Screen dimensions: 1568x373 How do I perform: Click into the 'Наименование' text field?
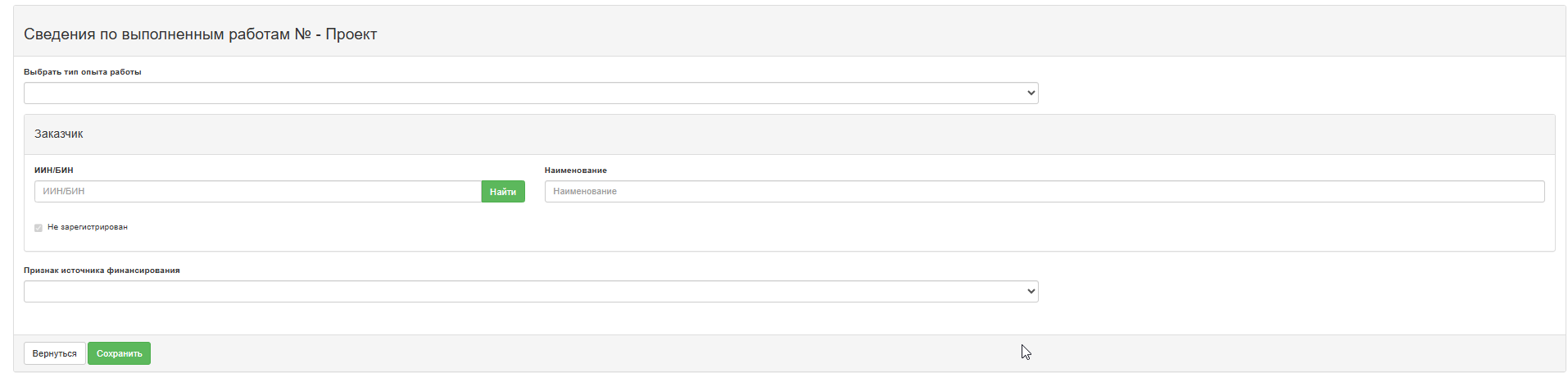(x=1045, y=191)
